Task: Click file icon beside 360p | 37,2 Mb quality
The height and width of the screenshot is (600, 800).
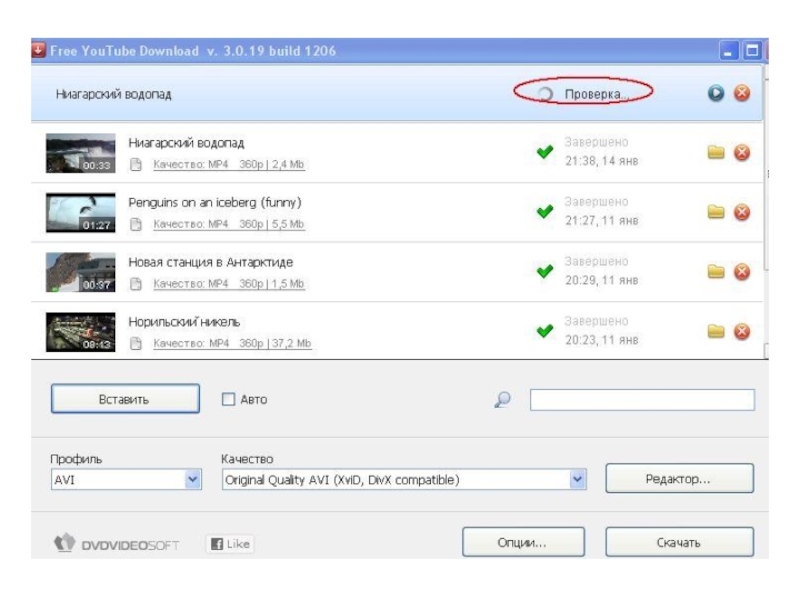Action: [x=136, y=343]
